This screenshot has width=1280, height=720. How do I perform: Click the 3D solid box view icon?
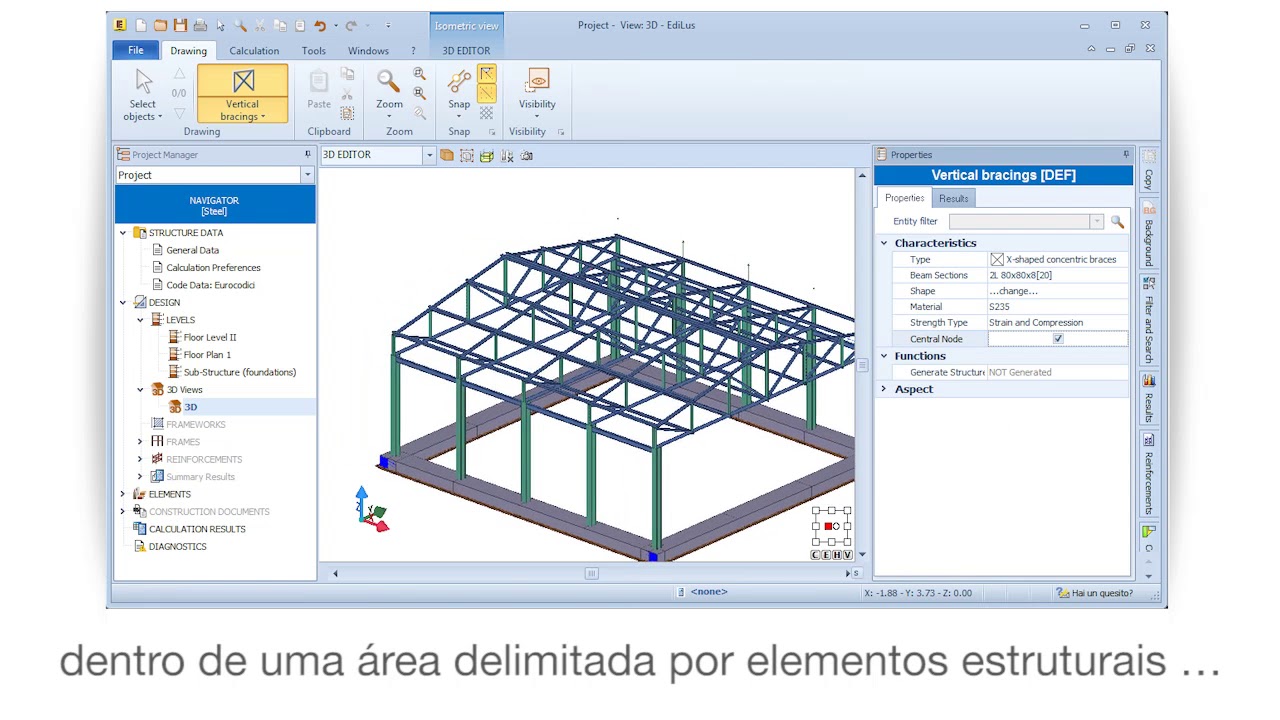(447, 155)
